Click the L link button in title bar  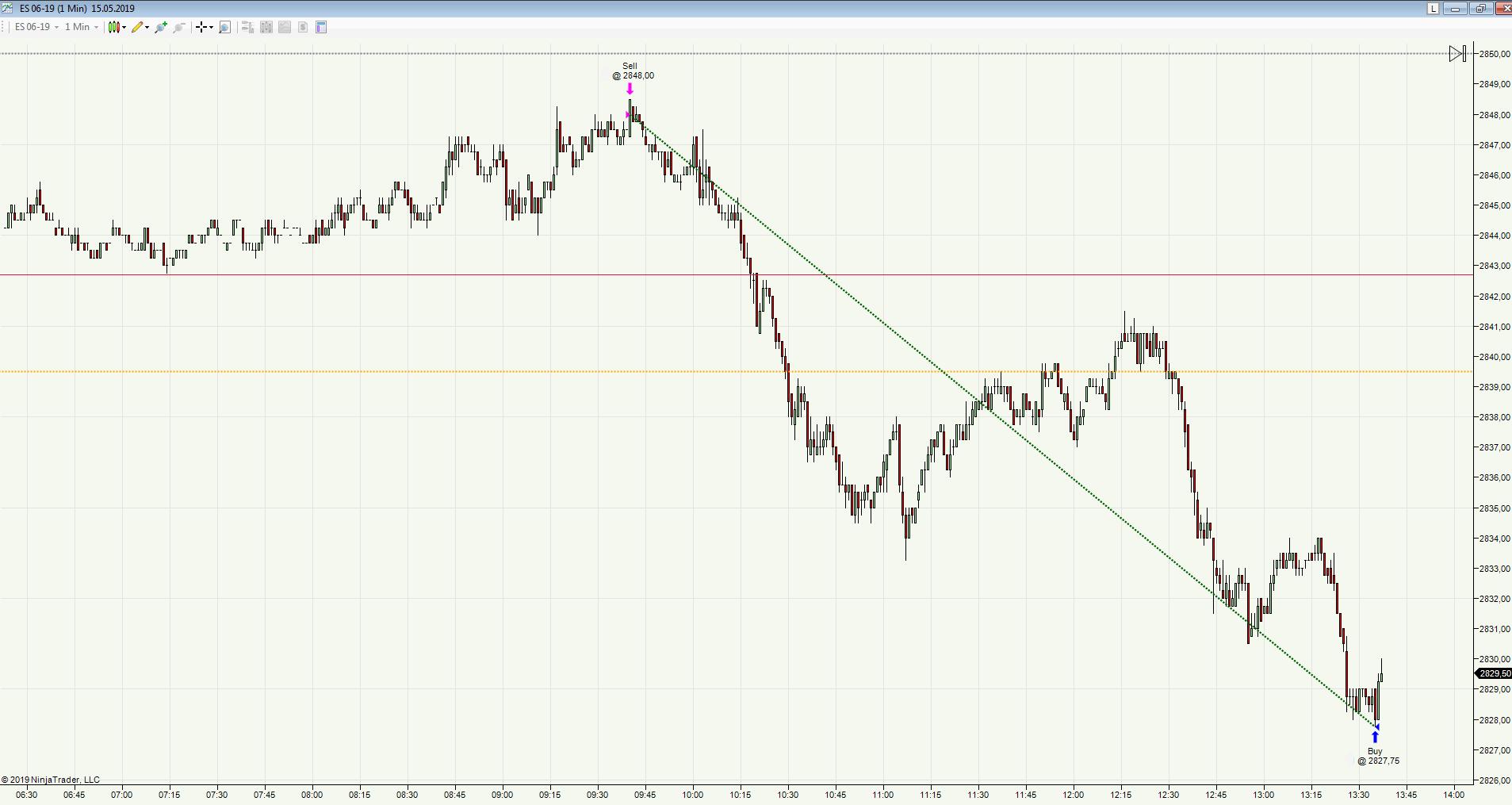click(1433, 8)
